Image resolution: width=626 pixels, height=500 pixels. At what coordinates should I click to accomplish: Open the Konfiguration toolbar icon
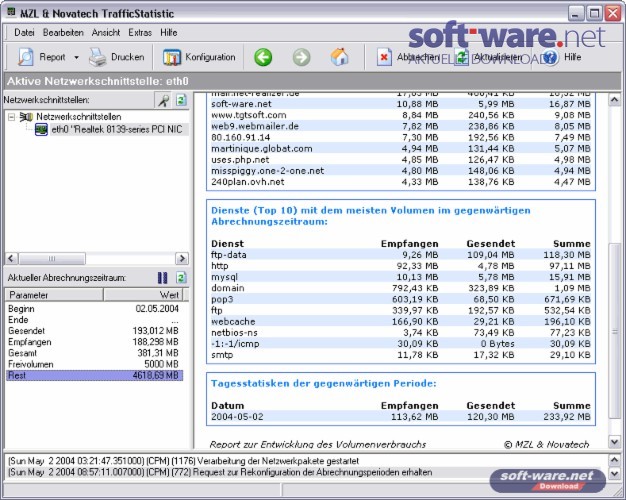tap(172, 58)
